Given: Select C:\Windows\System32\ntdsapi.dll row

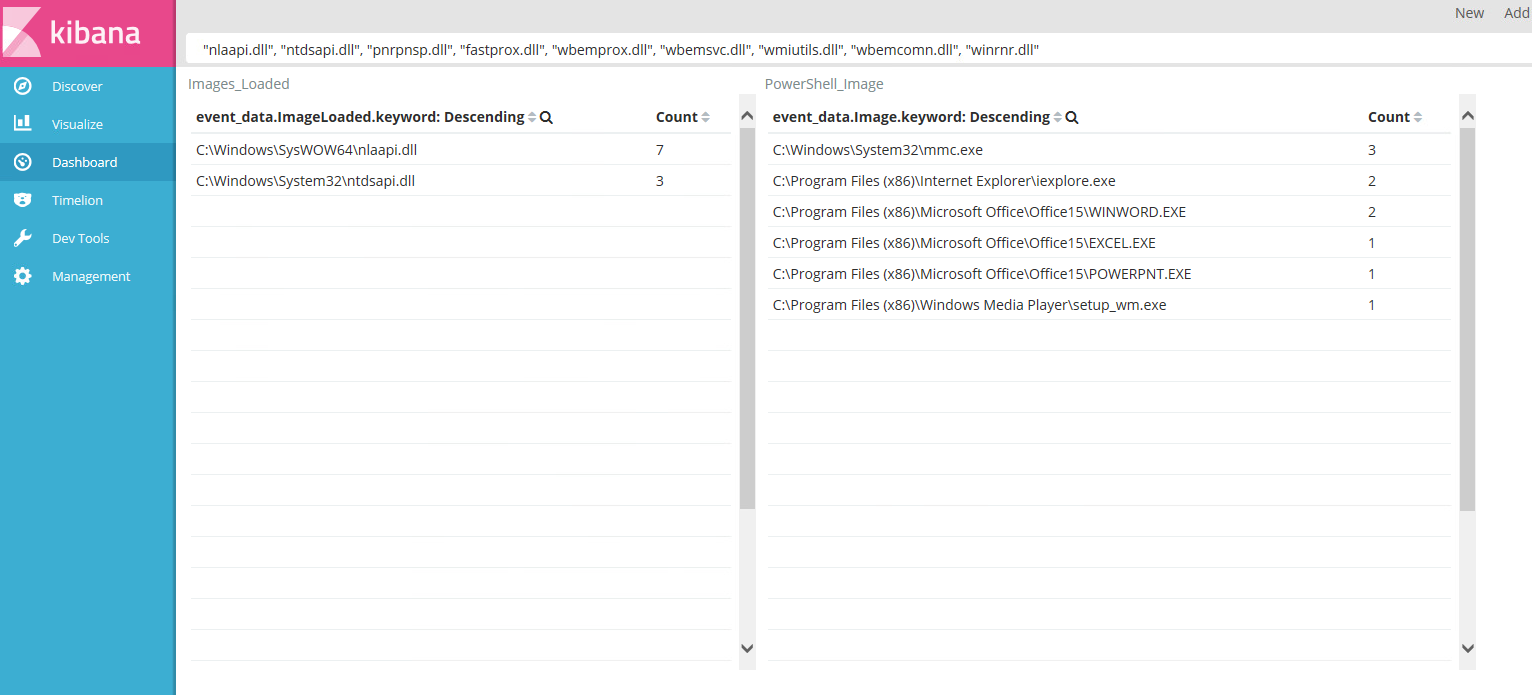Looking at the screenshot, I should 461,180.
